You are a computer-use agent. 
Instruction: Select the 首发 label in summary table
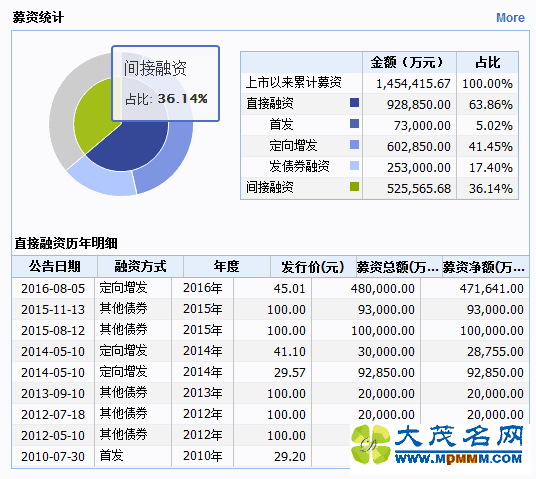coord(281,124)
